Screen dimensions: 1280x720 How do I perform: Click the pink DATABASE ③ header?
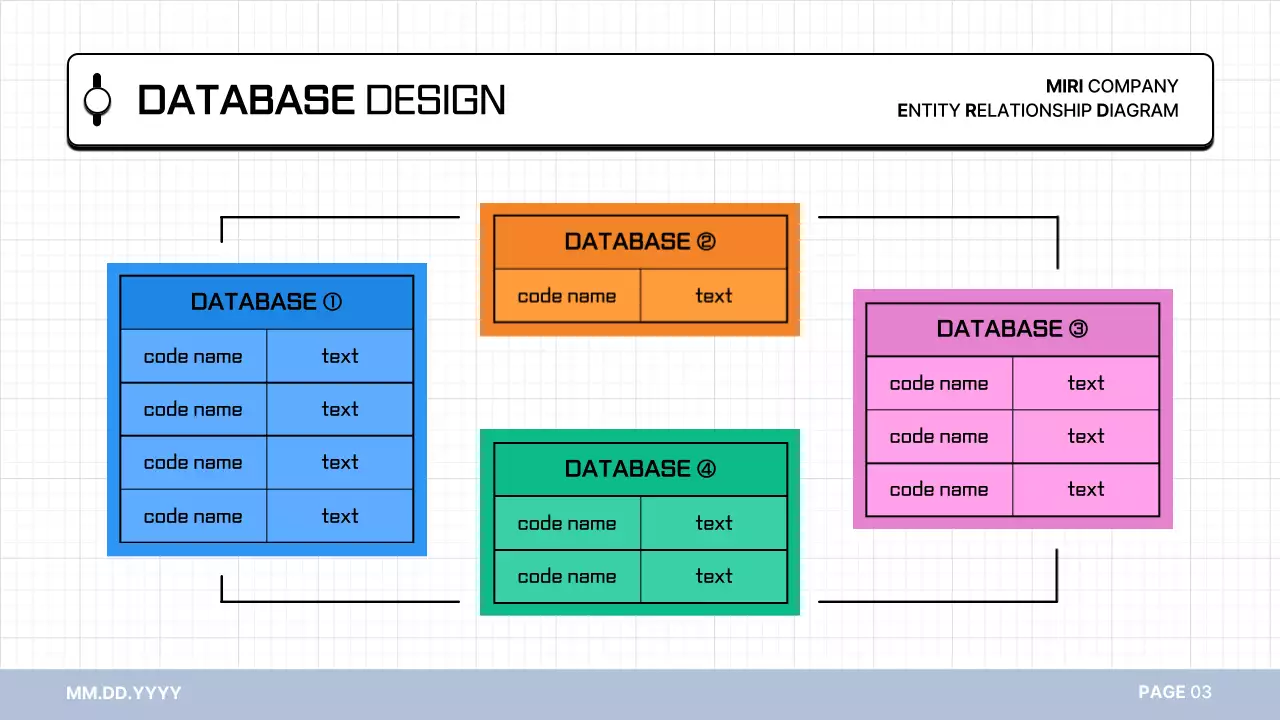click(x=1012, y=329)
